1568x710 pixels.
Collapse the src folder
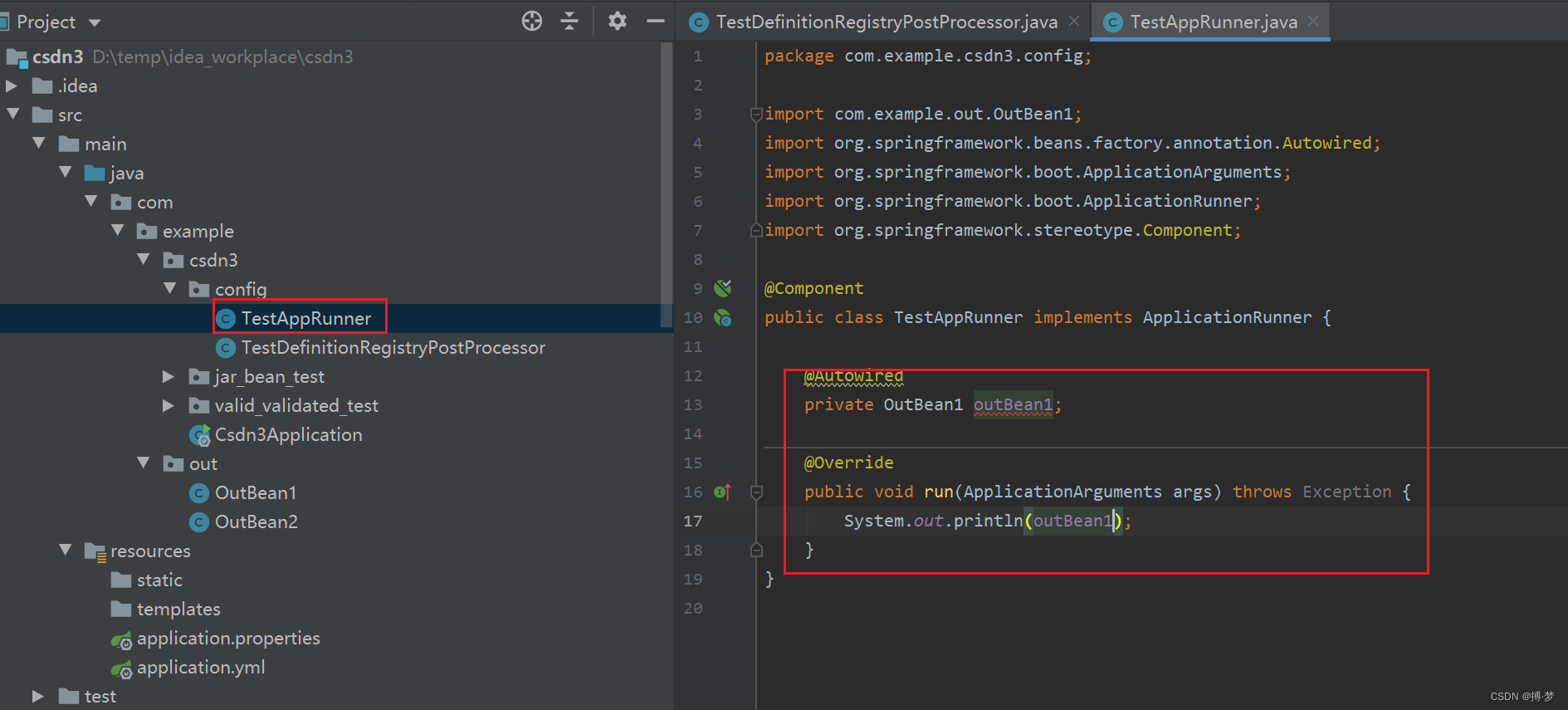tap(13, 114)
